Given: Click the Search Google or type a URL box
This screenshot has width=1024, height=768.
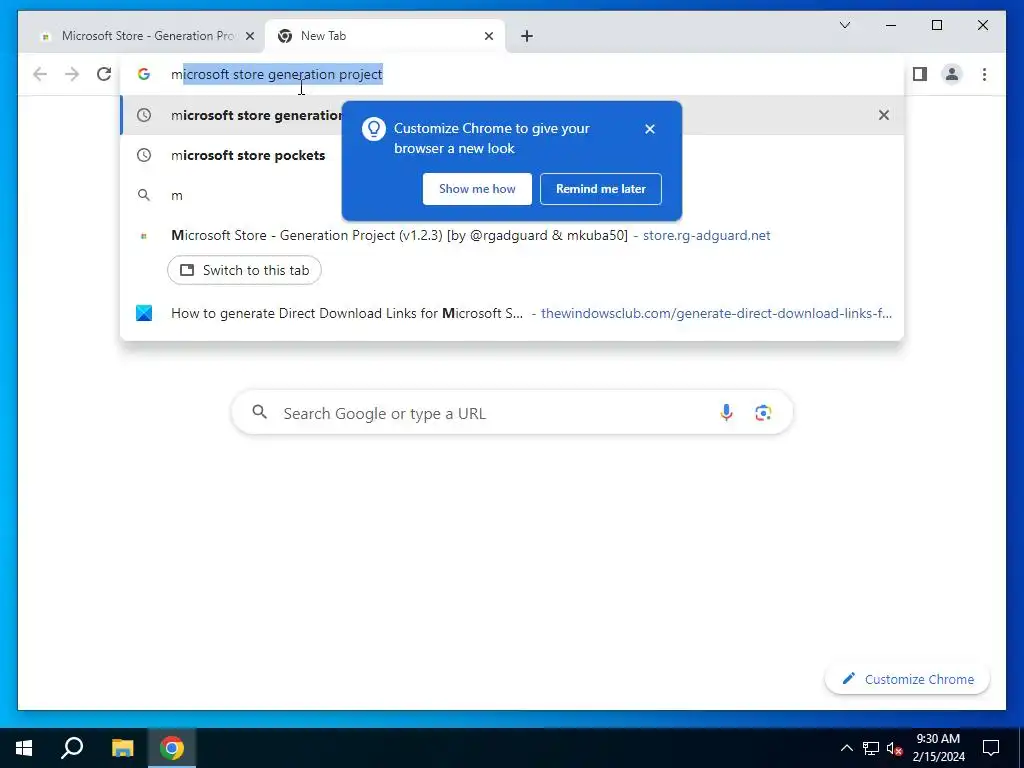Looking at the screenshot, I should pyautogui.click(x=512, y=413).
